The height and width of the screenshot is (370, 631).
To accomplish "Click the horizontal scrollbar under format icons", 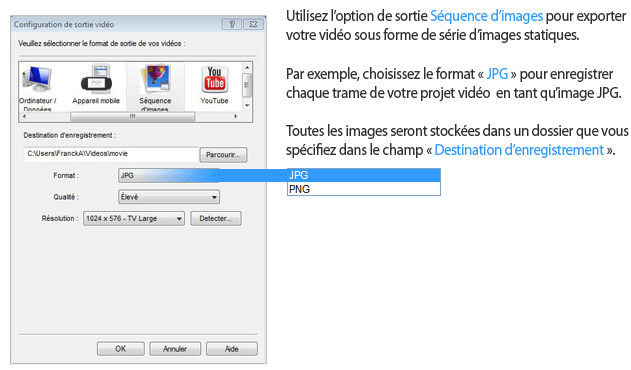I will coord(132,116).
